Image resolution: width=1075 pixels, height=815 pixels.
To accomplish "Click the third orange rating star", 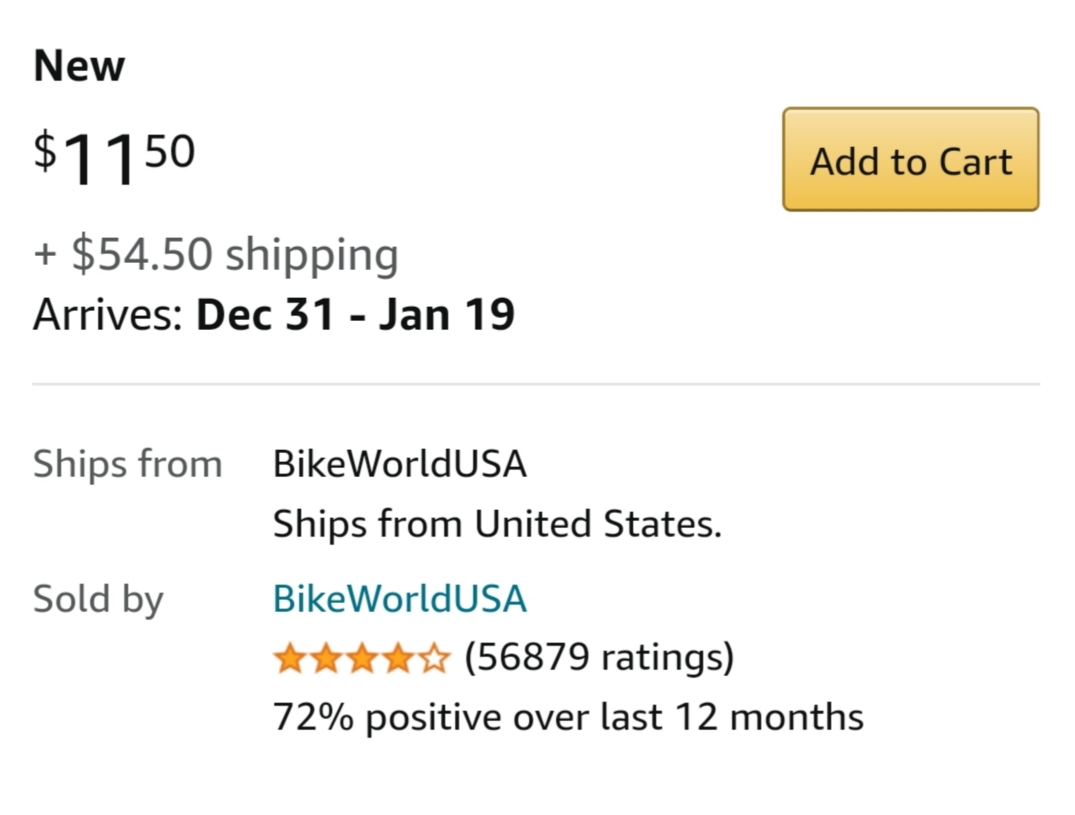I will tap(361, 659).
